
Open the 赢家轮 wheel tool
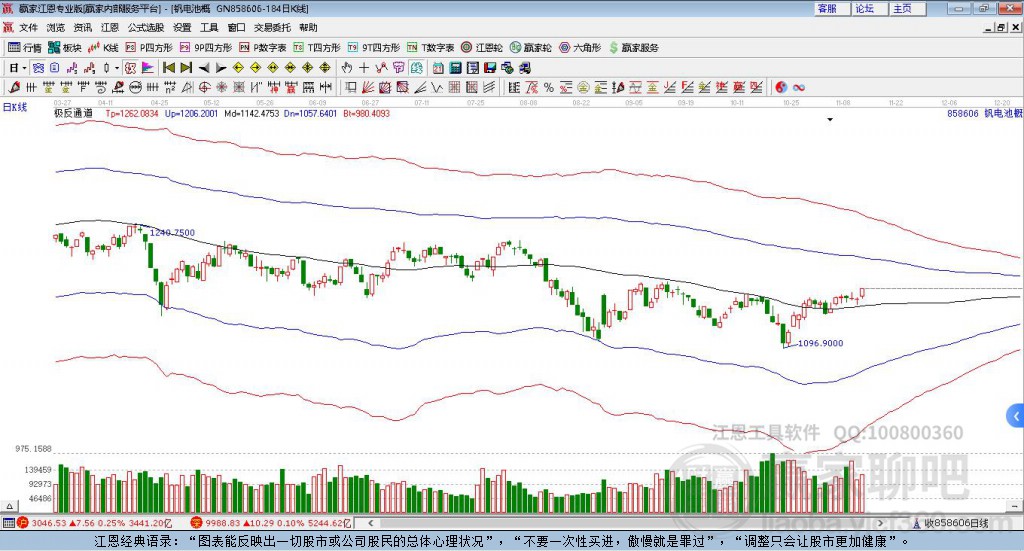coord(531,48)
